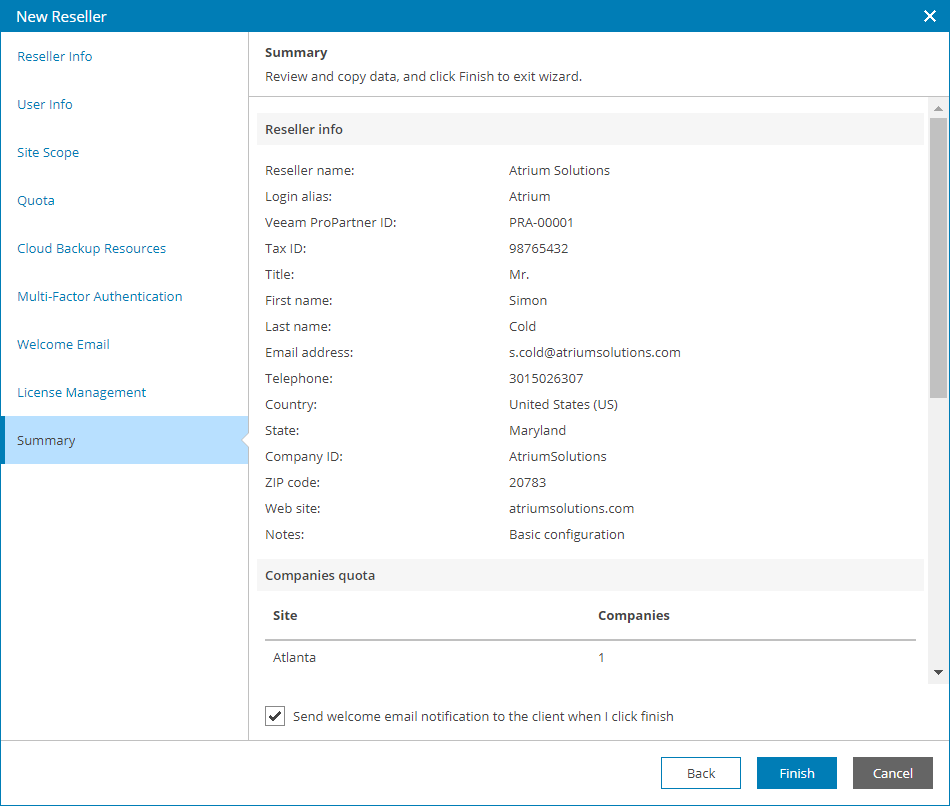Click Finish to exit wizard
The width and height of the screenshot is (950, 806).
point(797,773)
